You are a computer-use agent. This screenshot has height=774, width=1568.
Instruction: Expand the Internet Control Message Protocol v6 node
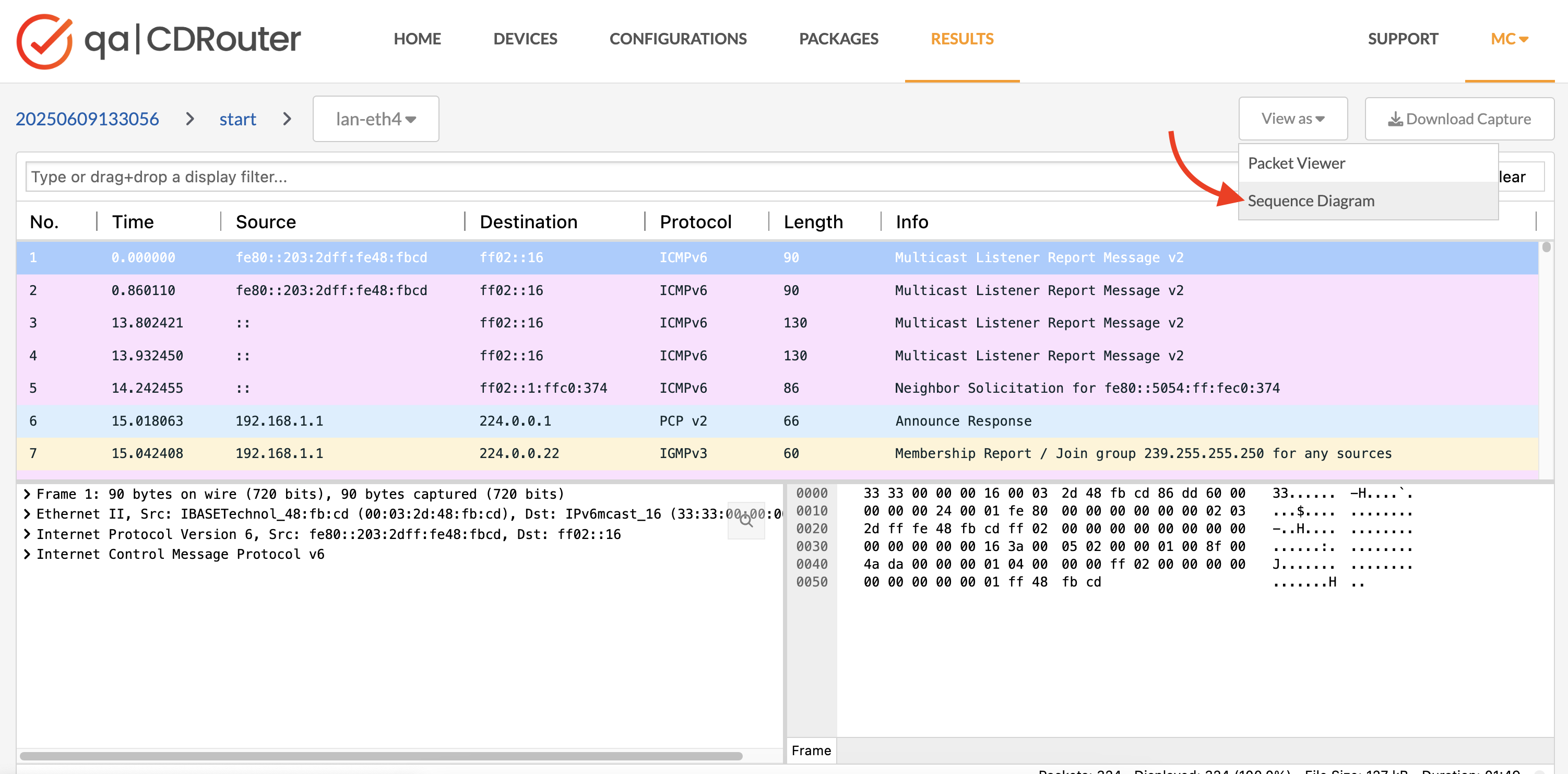pos(27,554)
